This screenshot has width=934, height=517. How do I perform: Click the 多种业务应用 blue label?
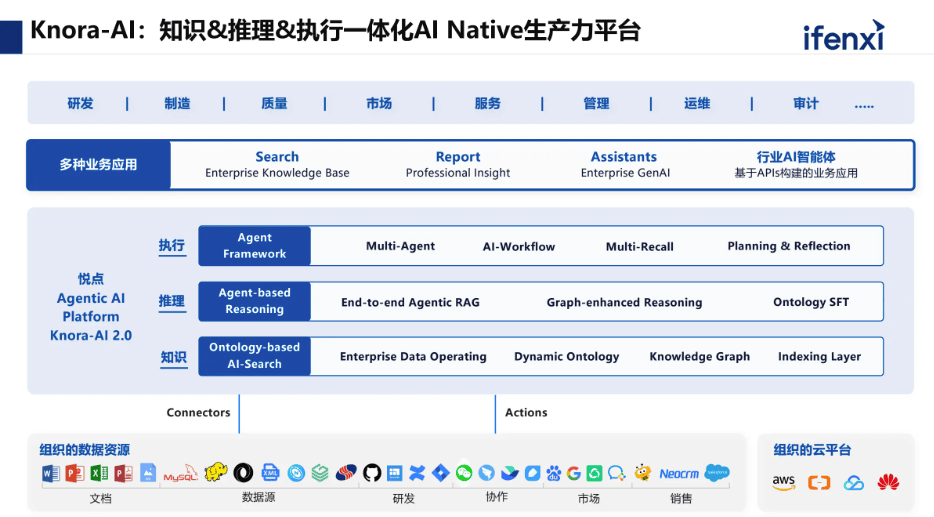pyautogui.click(x=98, y=165)
